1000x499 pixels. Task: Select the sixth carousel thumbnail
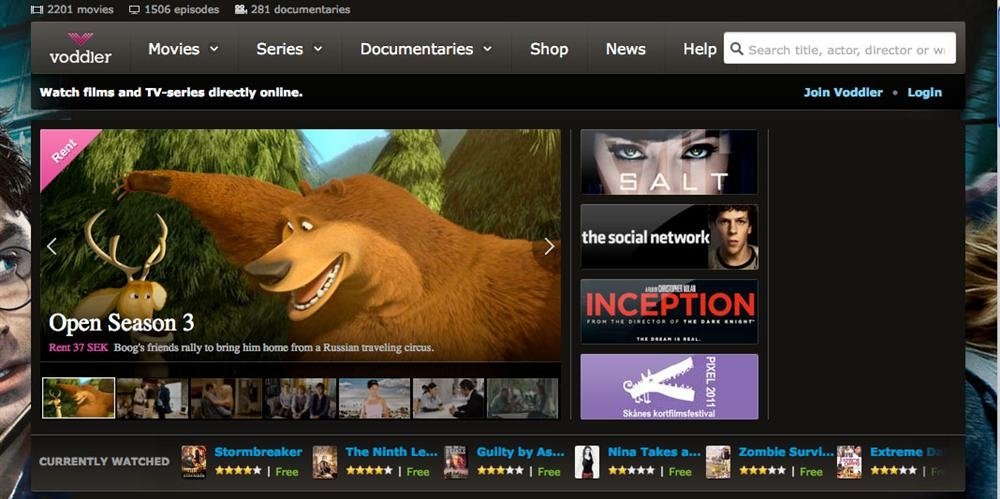pos(448,398)
